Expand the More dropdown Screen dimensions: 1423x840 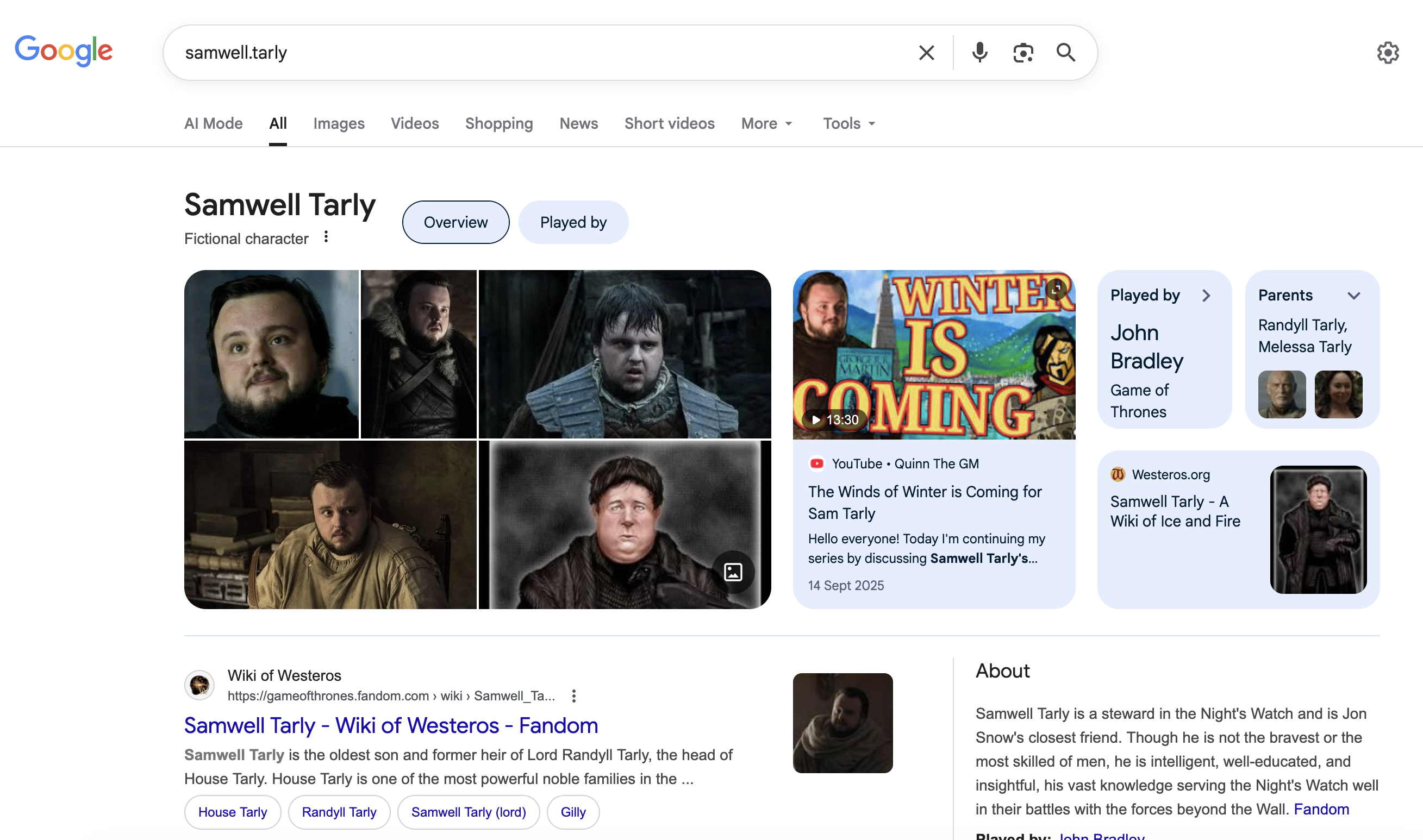coord(767,123)
